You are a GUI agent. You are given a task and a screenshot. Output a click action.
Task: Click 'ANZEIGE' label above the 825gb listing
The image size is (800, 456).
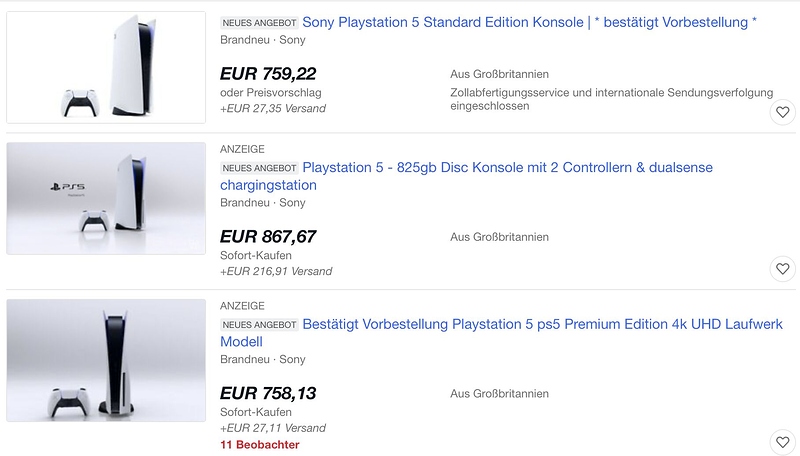242,149
